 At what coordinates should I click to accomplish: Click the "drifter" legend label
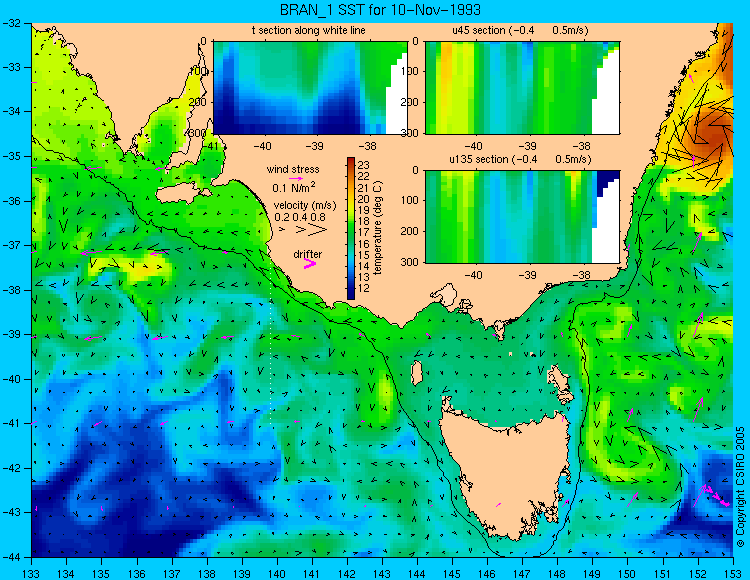[x=308, y=254]
